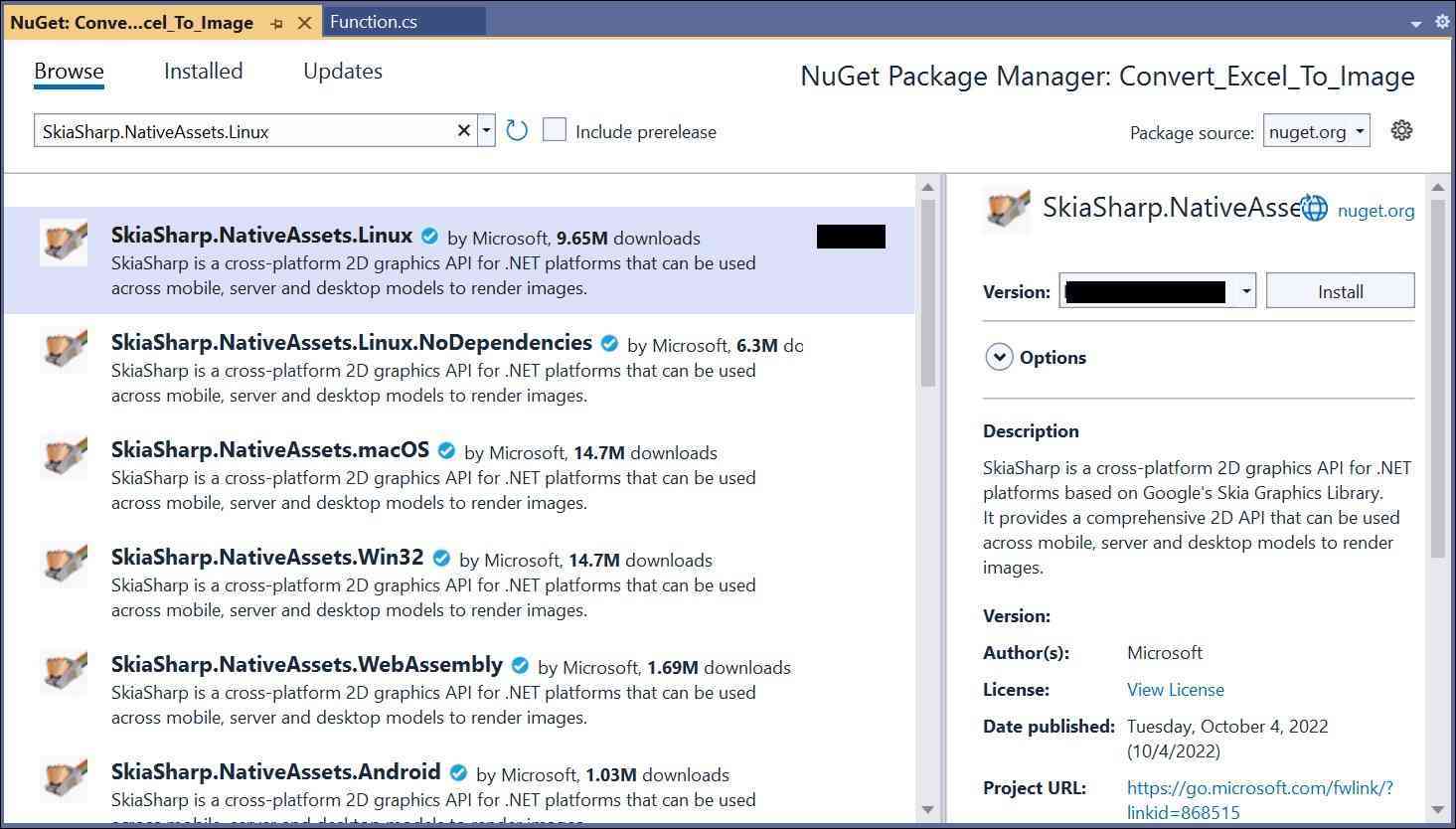Open the Version dropdown list
Viewport: 1456px width, 829px height.
click(x=1245, y=291)
